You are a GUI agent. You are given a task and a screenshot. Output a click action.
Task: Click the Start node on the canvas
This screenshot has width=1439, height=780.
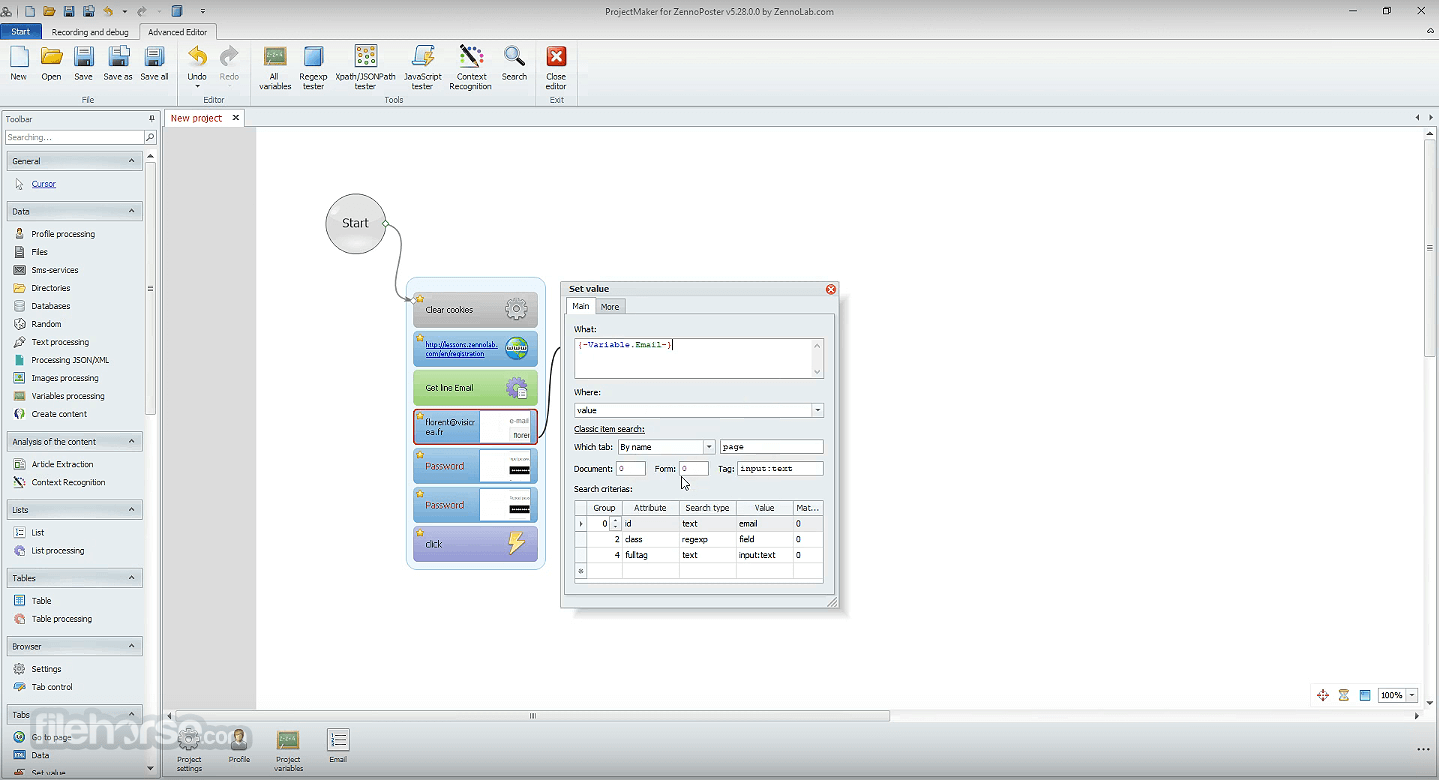[x=355, y=223]
